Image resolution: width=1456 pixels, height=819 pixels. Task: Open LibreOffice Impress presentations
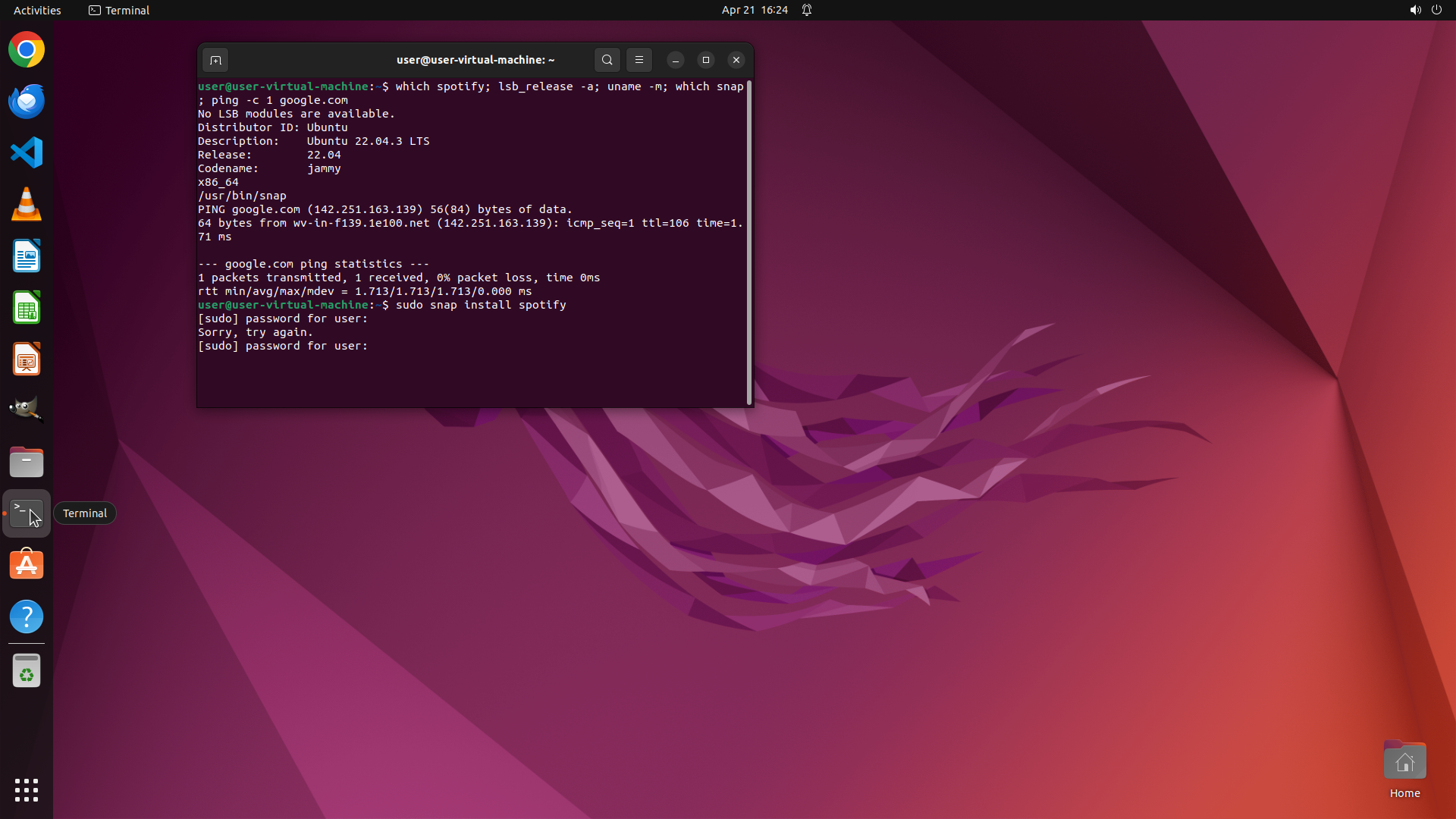coord(27,359)
